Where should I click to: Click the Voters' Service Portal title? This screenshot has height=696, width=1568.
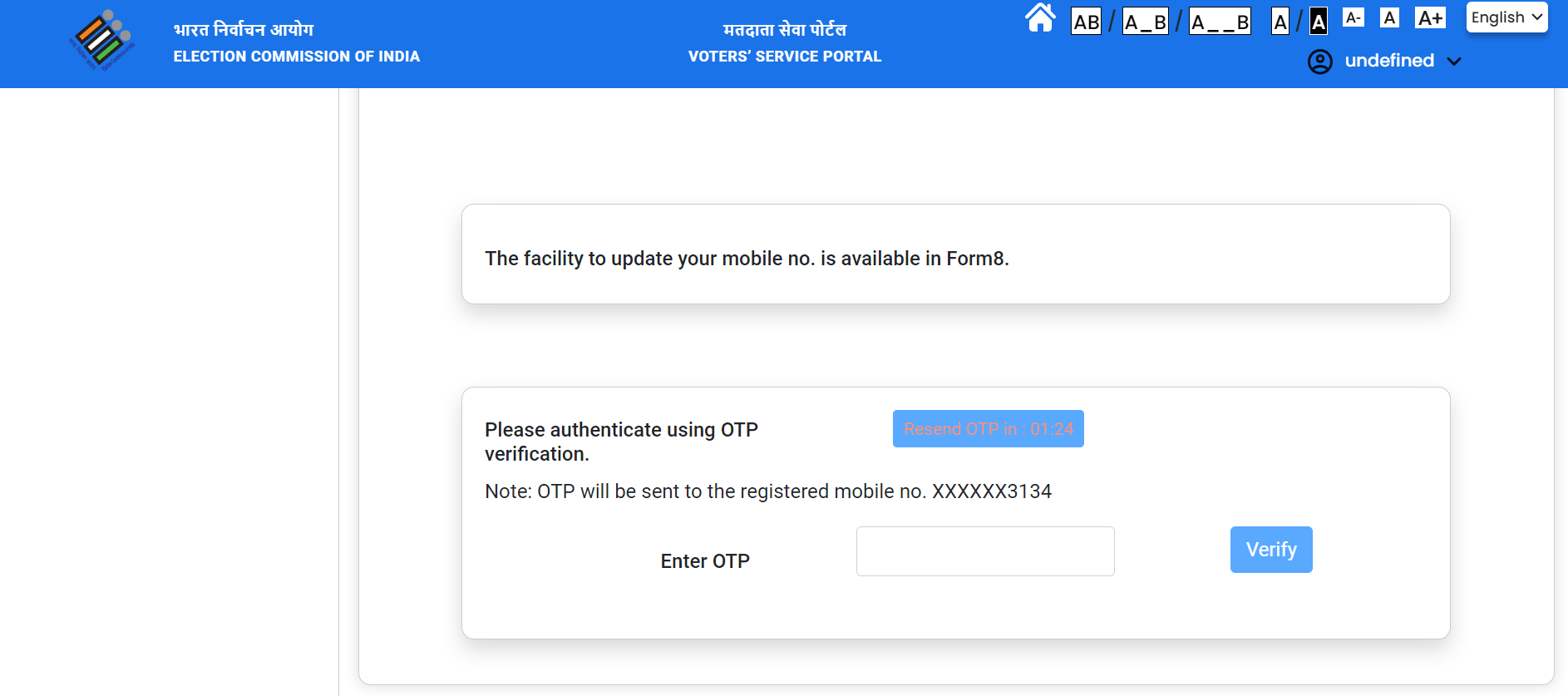click(x=785, y=56)
